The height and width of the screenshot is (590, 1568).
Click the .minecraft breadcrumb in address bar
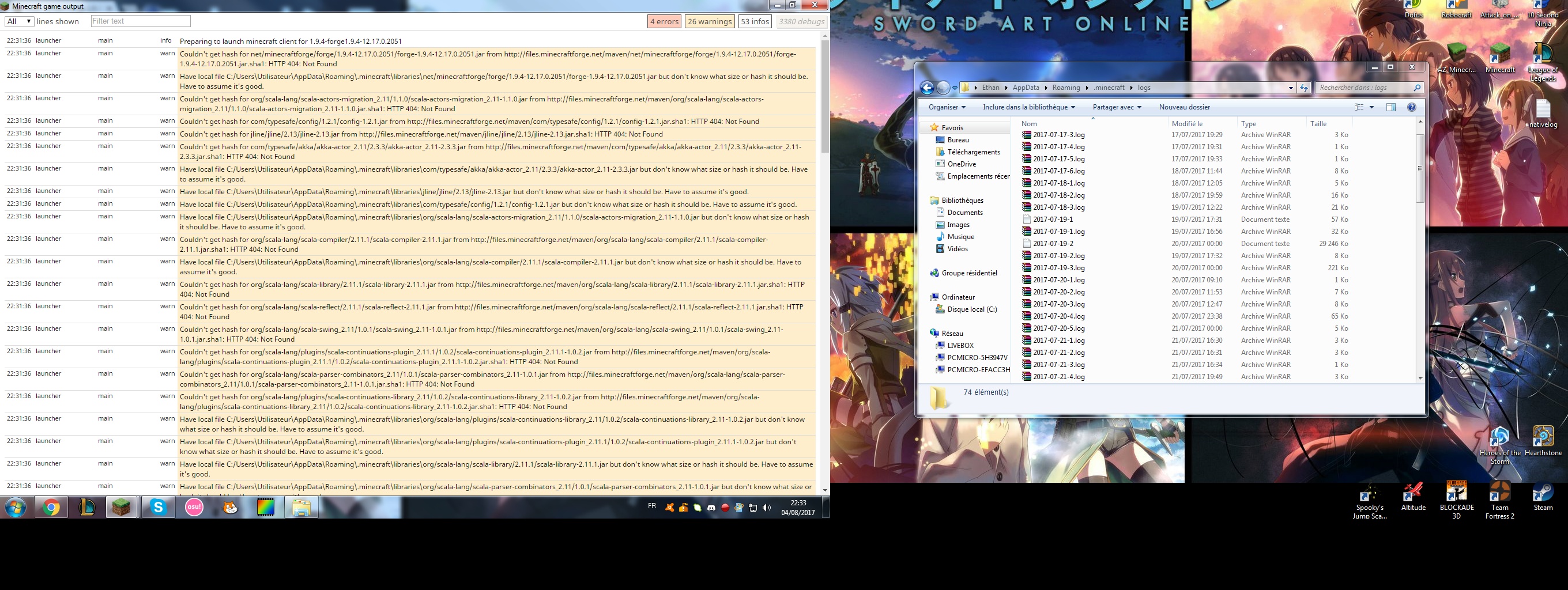[1109, 88]
